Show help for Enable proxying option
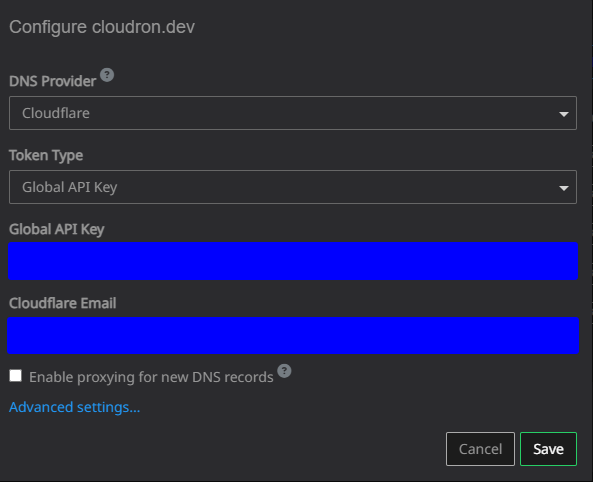Viewport: 593px width, 482px height. click(284, 371)
